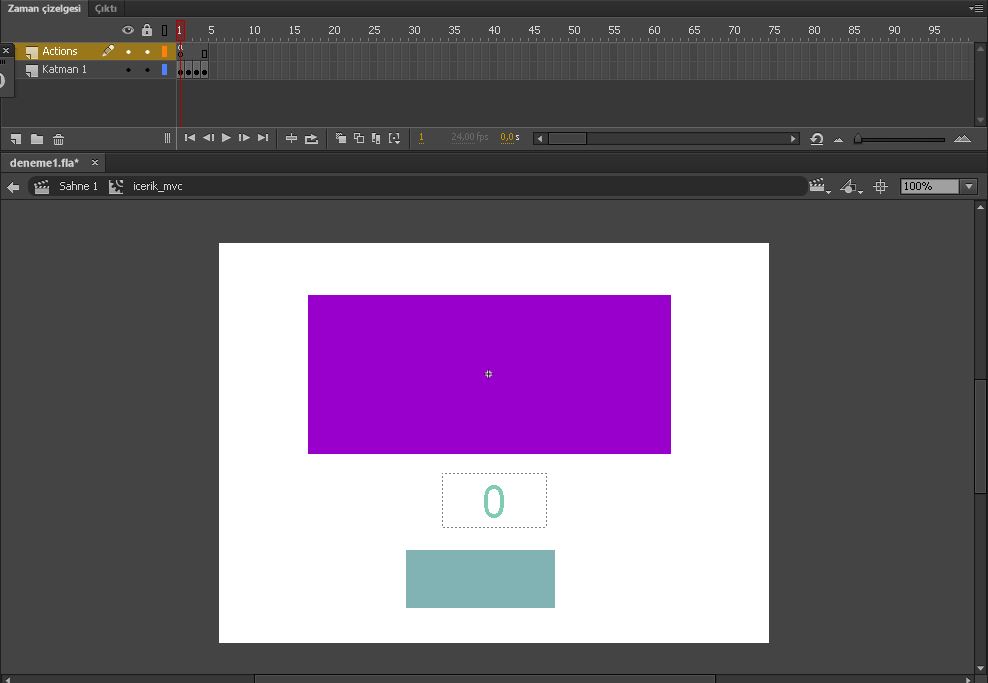Open the stage zoom percentage dropdown

(967, 187)
